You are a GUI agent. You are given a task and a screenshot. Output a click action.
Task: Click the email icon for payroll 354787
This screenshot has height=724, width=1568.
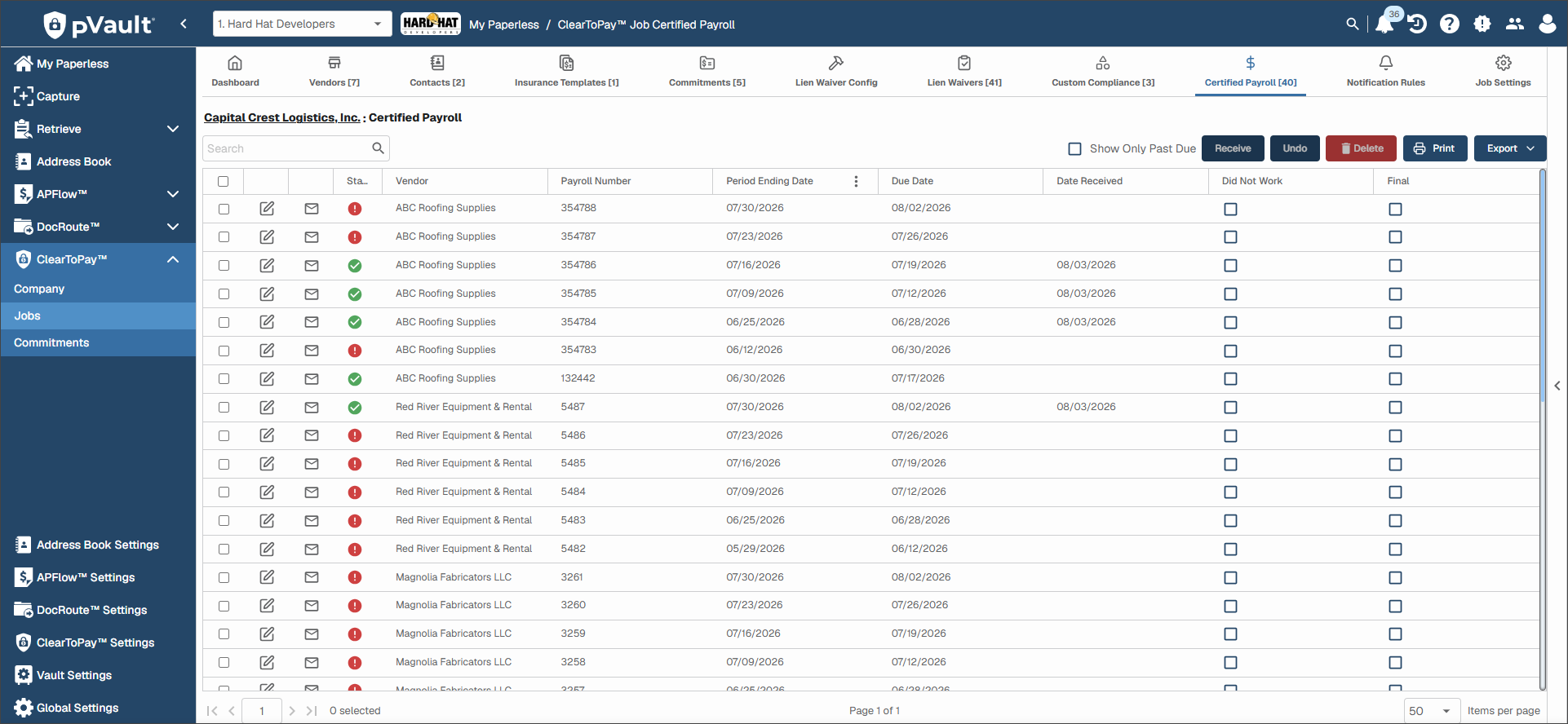(312, 237)
